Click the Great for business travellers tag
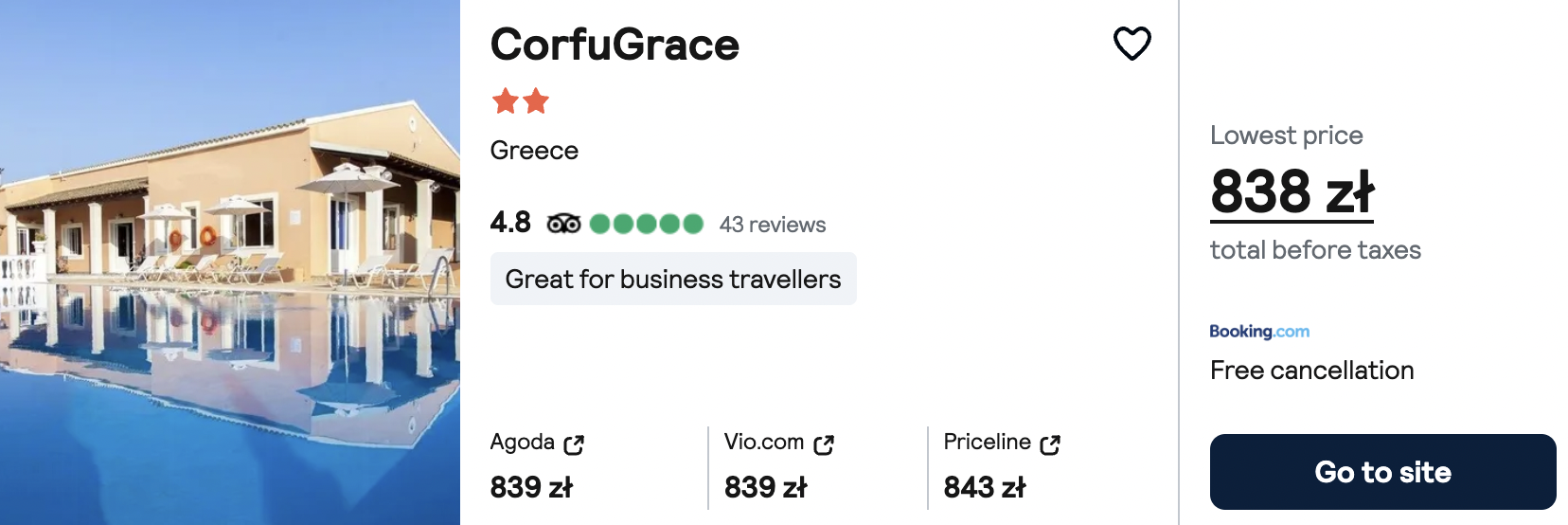 click(673, 279)
